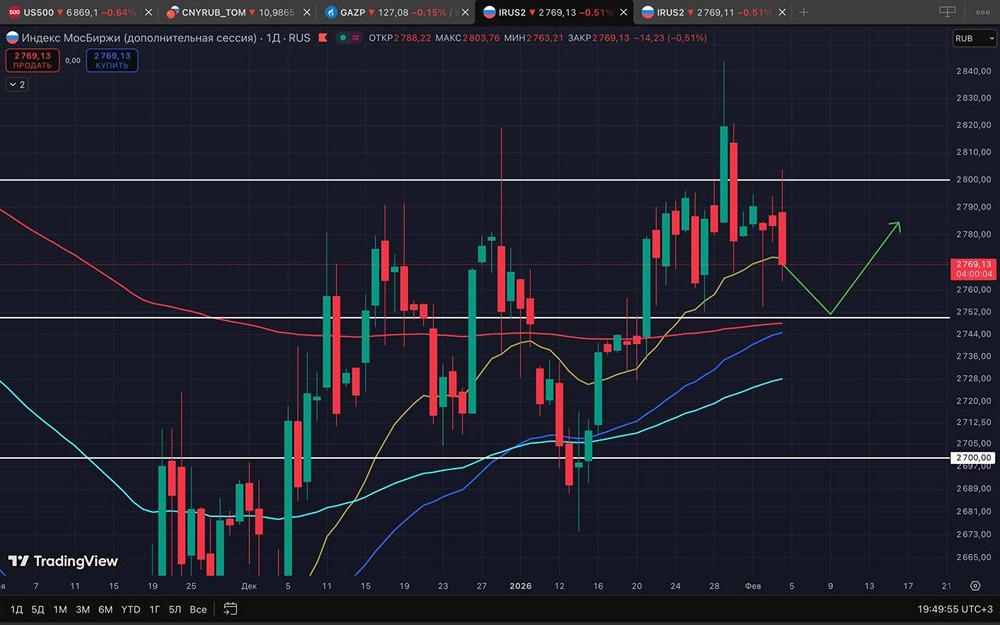Set the range to 1Г
The image size is (1000, 625).
(x=154, y=609)
